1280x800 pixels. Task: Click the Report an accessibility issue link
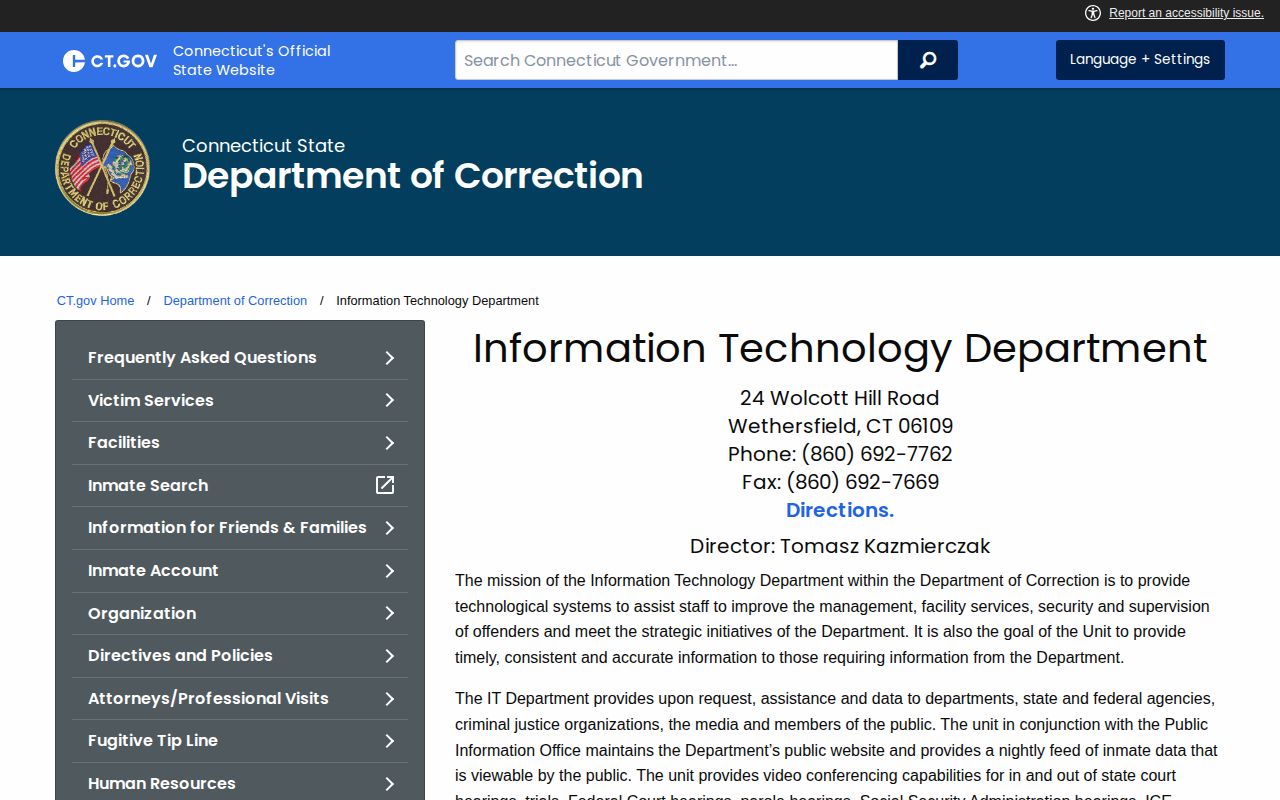[x=1186, y=13]
